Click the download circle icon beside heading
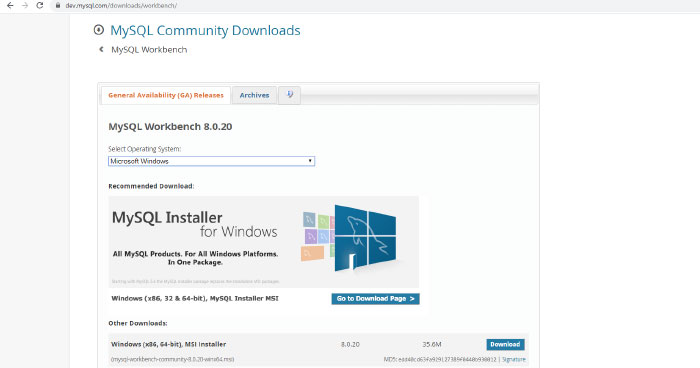This screenshot has width=700, height=368. pos(99,30)
